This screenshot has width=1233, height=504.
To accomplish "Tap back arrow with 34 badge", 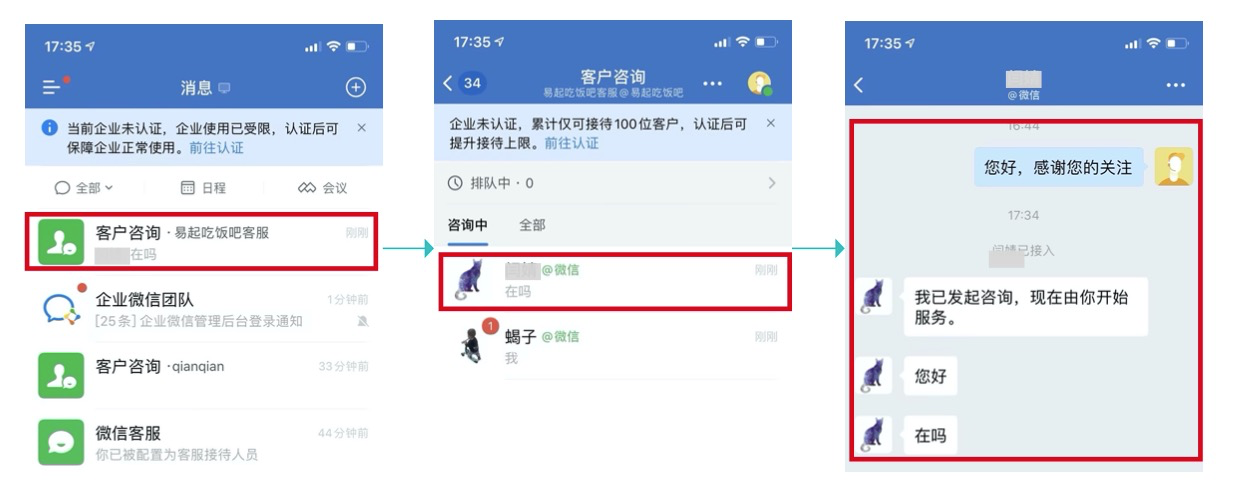I will pyautogui.click(x=465, y=83).
